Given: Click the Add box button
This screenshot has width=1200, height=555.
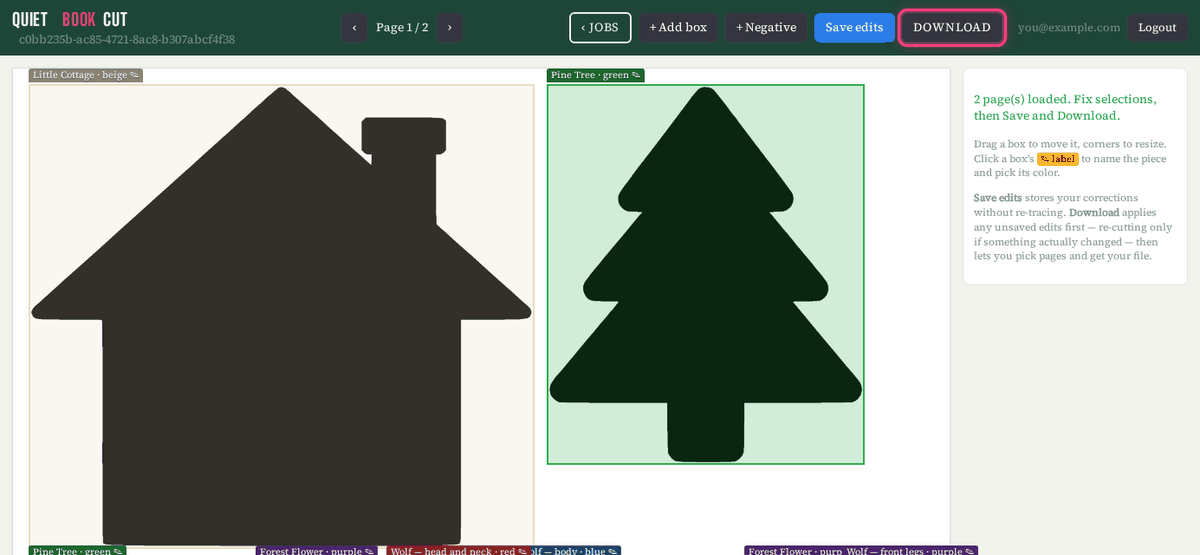Looking at the screenshot, I should point(678,27).
